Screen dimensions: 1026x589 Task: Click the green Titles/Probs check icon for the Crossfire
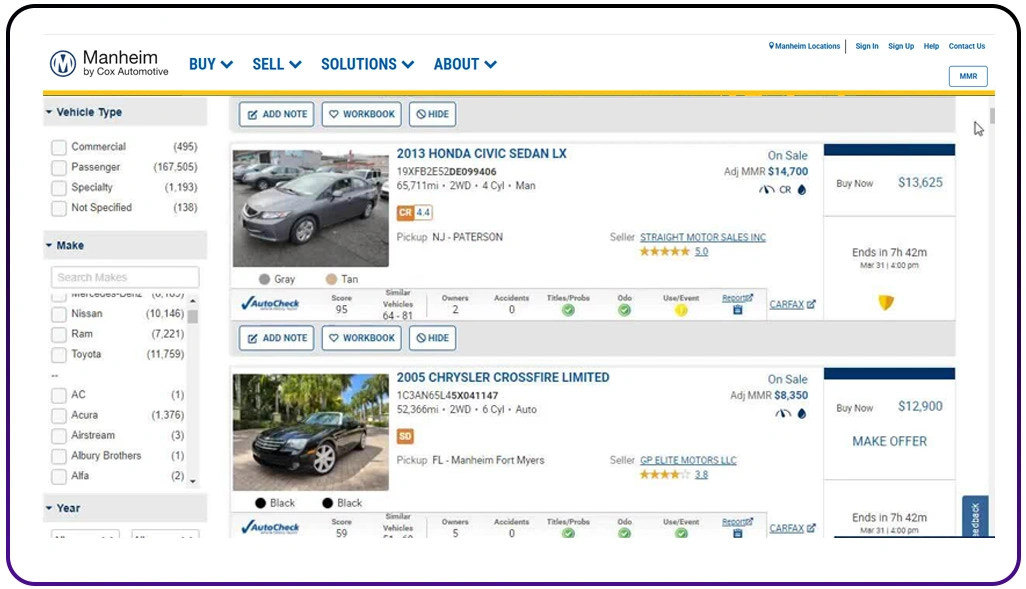click(x=567, y=535)
